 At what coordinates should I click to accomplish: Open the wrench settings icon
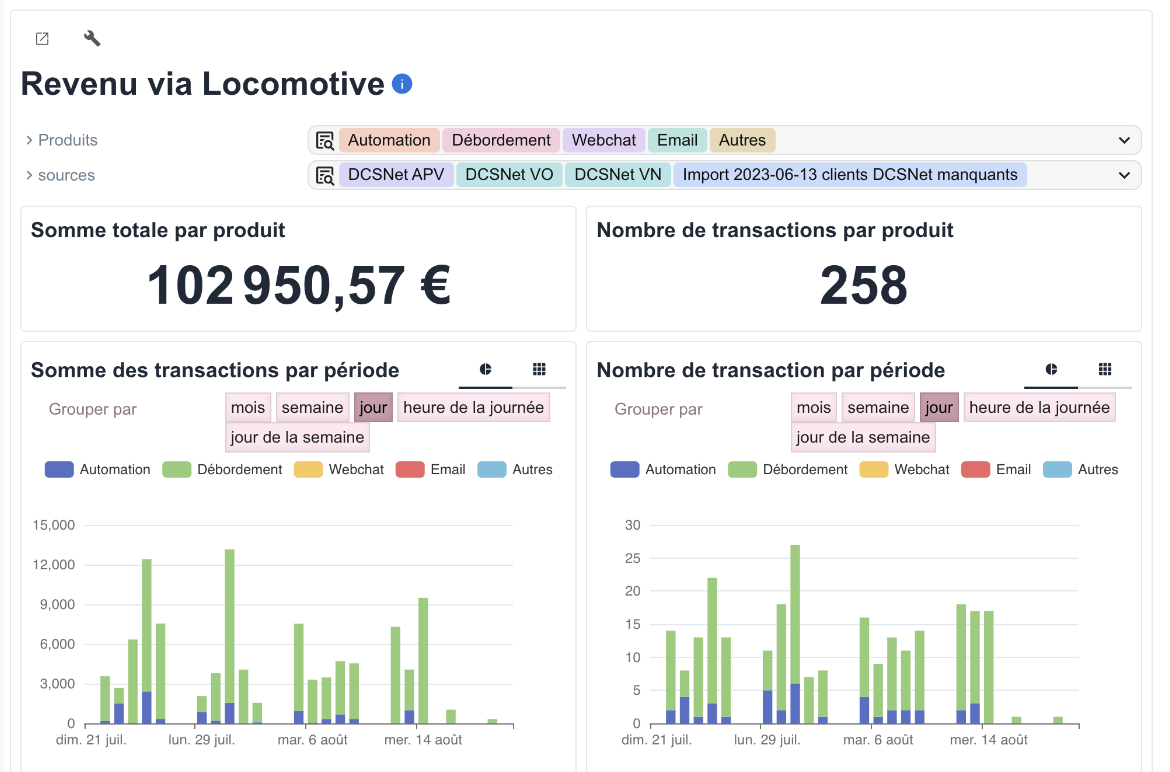coord(92,39)
